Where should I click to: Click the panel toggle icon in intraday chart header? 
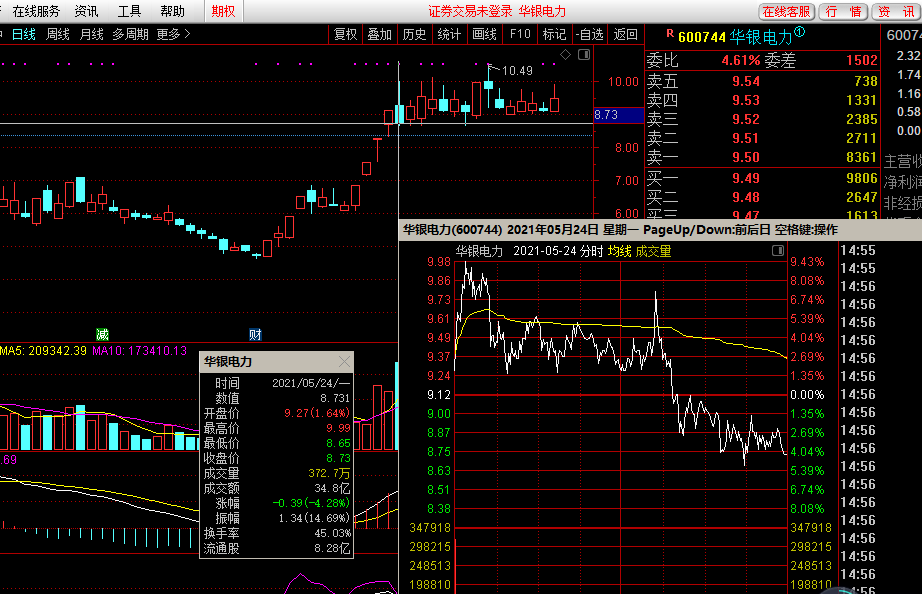tap(778, 251)
